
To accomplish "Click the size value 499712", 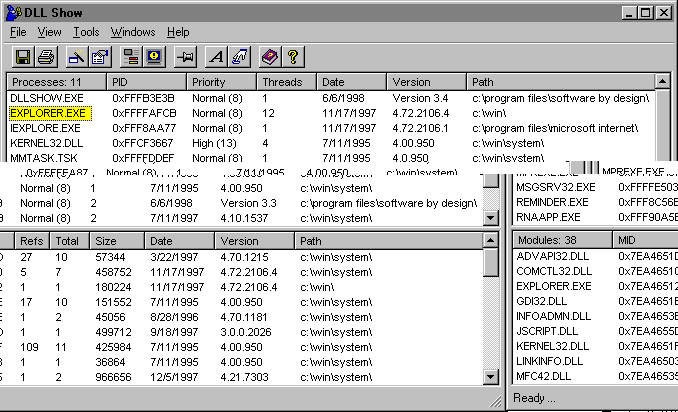I will [x=113, y=332].
